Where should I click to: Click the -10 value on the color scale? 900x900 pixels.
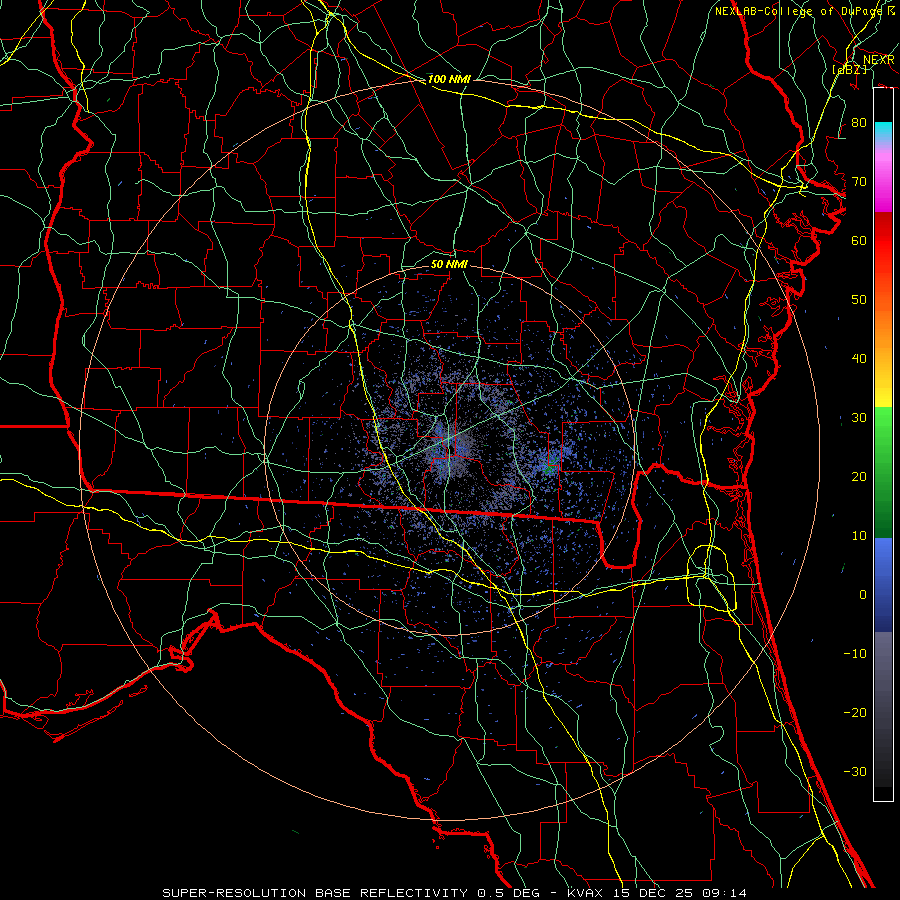pyautogui.click(x=855, y=654)
